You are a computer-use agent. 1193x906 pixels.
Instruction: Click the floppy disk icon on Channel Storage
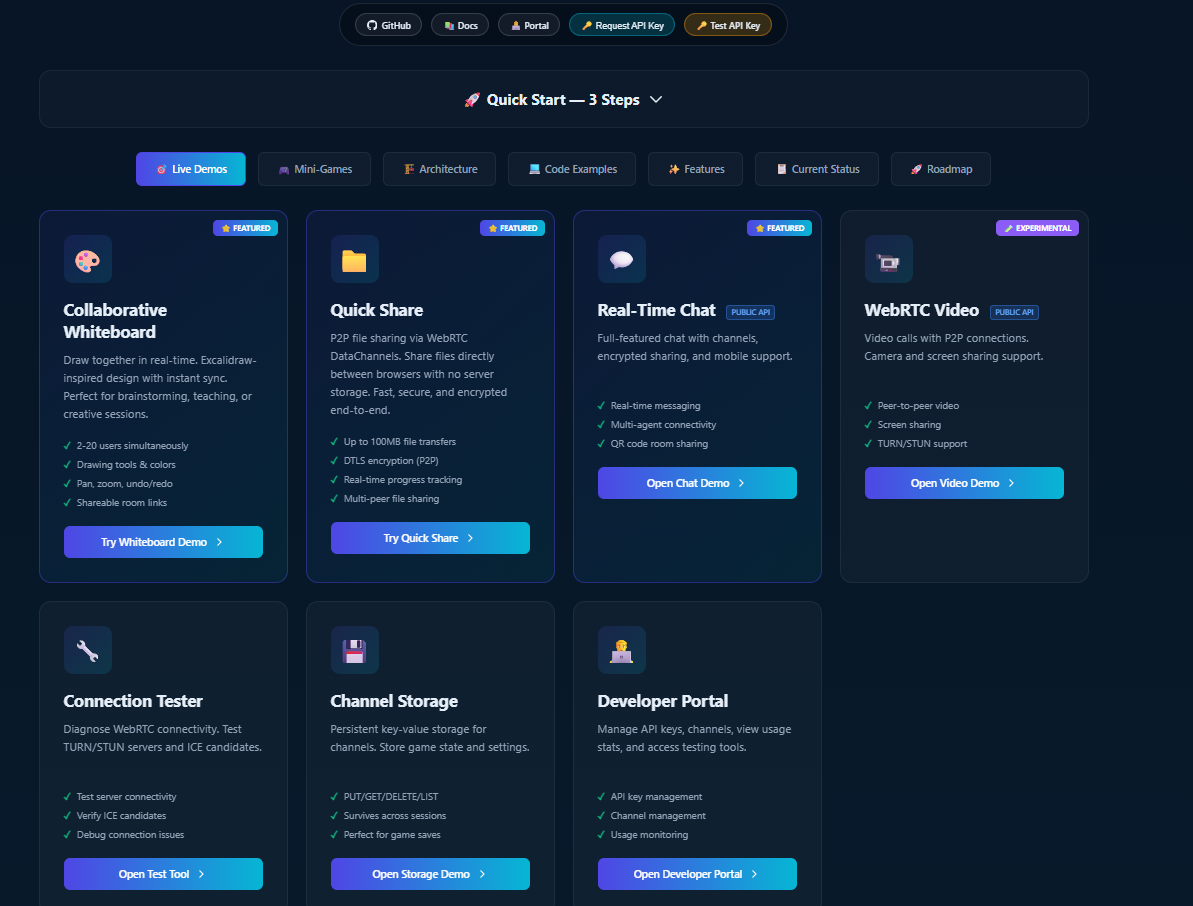354,649
